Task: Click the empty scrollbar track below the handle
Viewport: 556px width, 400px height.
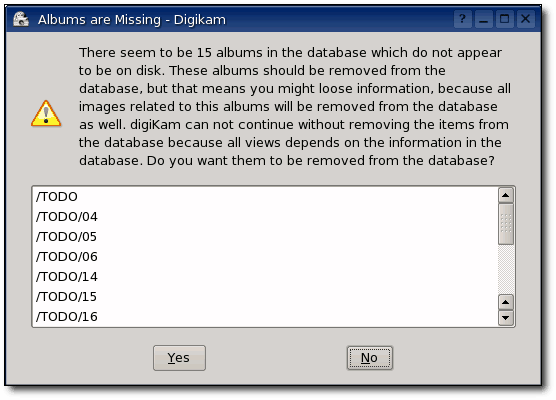Action: click(506, 270)
